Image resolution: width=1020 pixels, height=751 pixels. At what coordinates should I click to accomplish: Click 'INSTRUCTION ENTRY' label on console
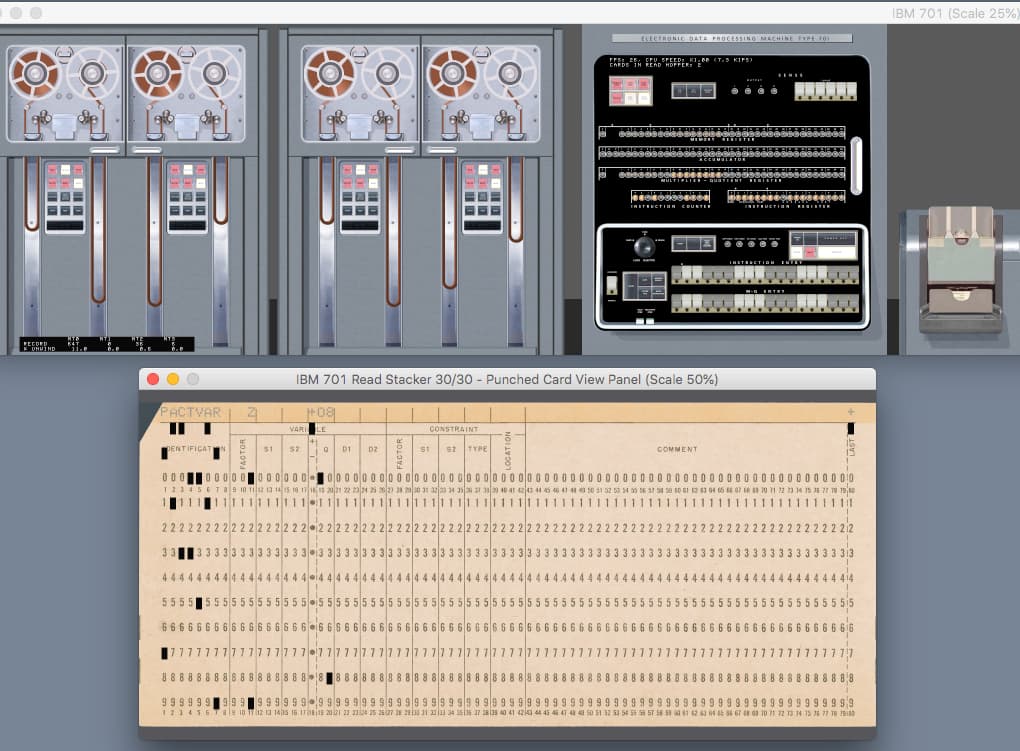coord(766,262)
